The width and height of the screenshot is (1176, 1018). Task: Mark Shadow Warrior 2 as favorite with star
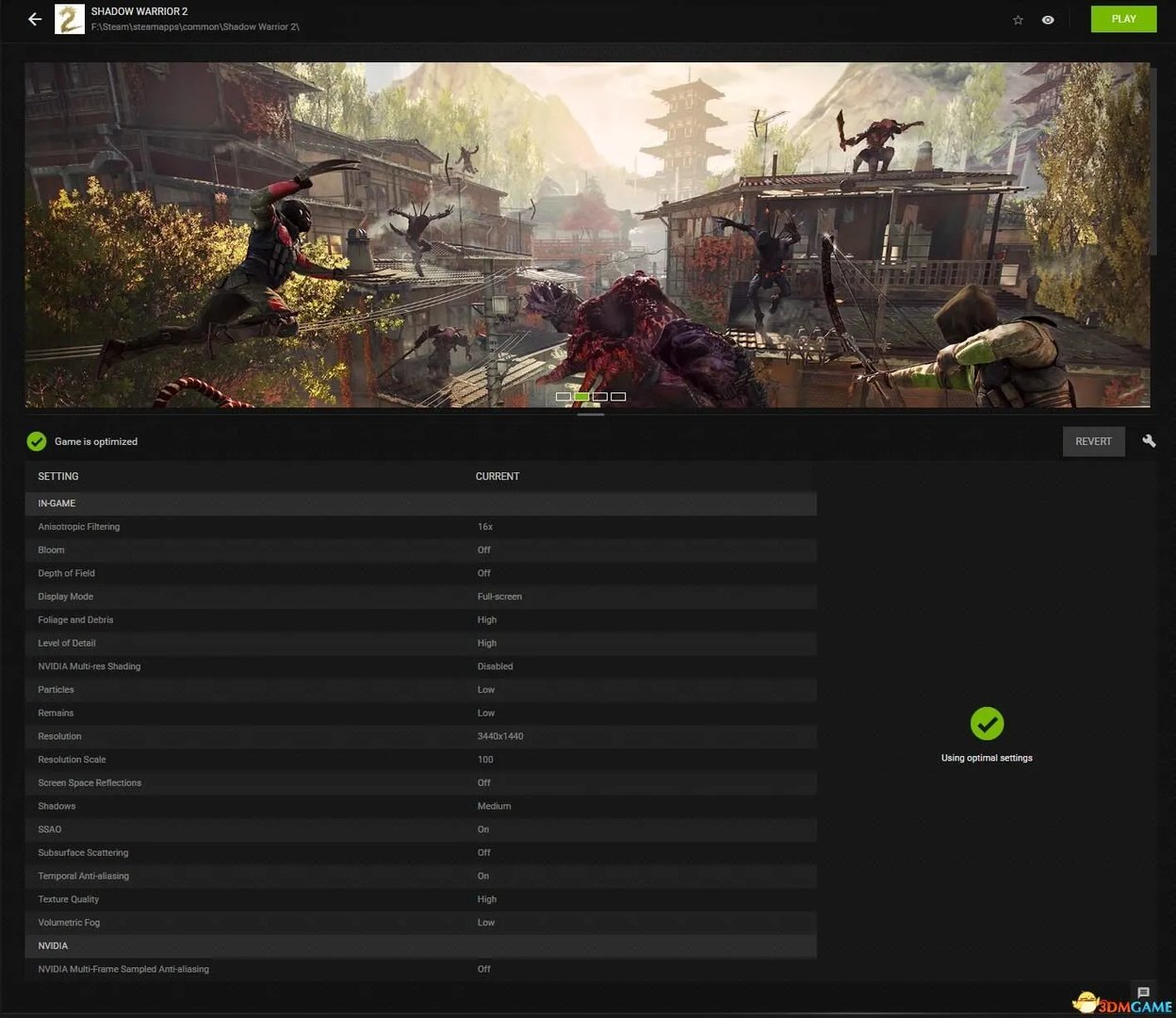point(1018,20)
